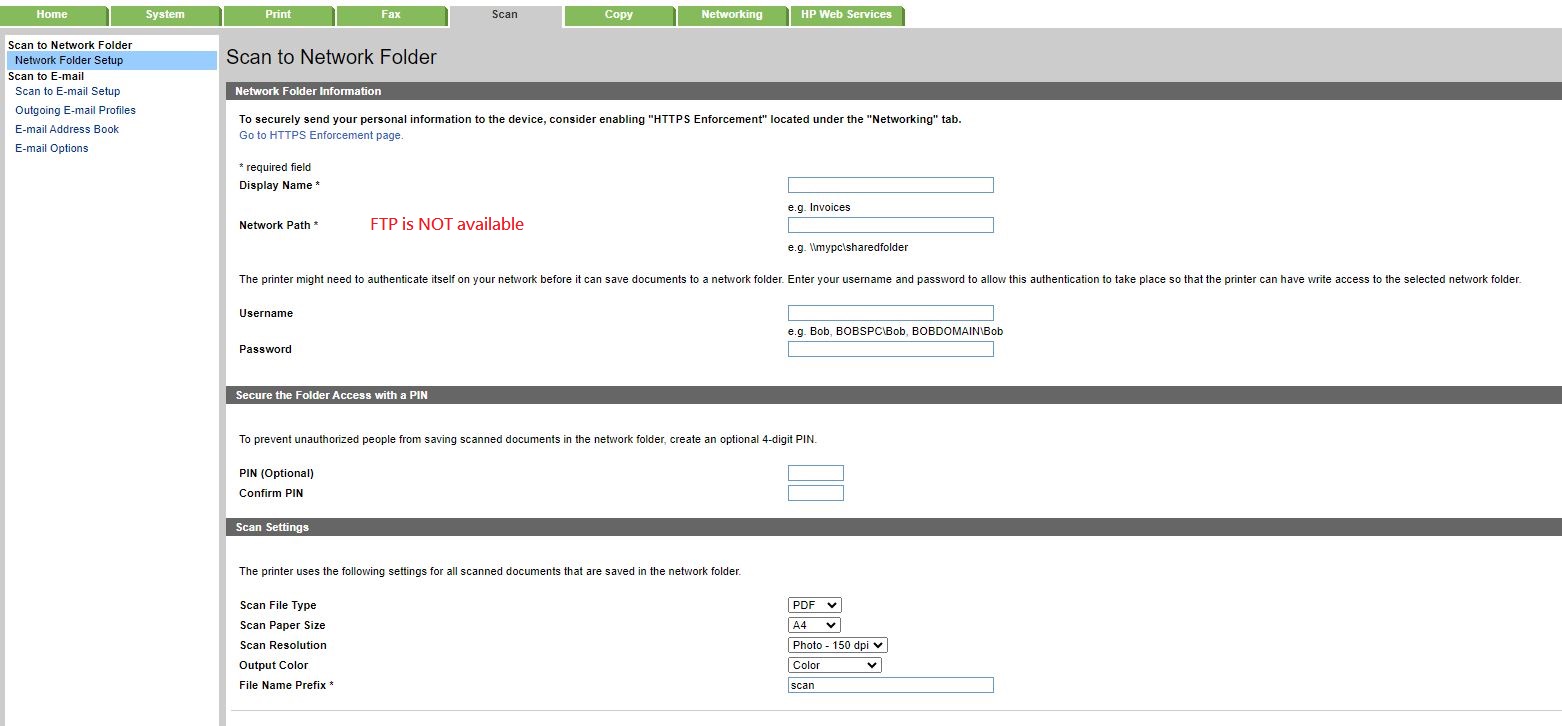Click the red FTP is NOT available text
This screenshot has width=1562, height=726.
tap(447, 224)
